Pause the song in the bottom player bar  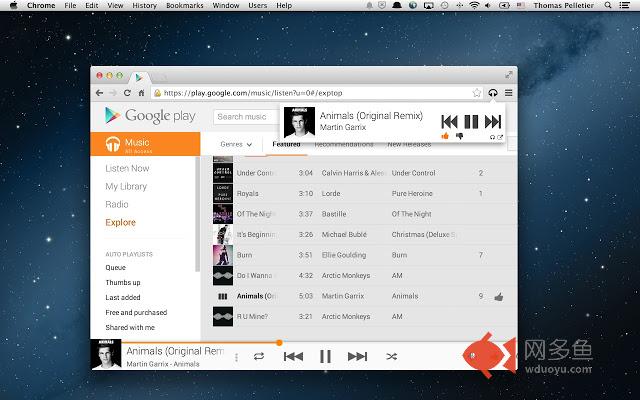325,356
